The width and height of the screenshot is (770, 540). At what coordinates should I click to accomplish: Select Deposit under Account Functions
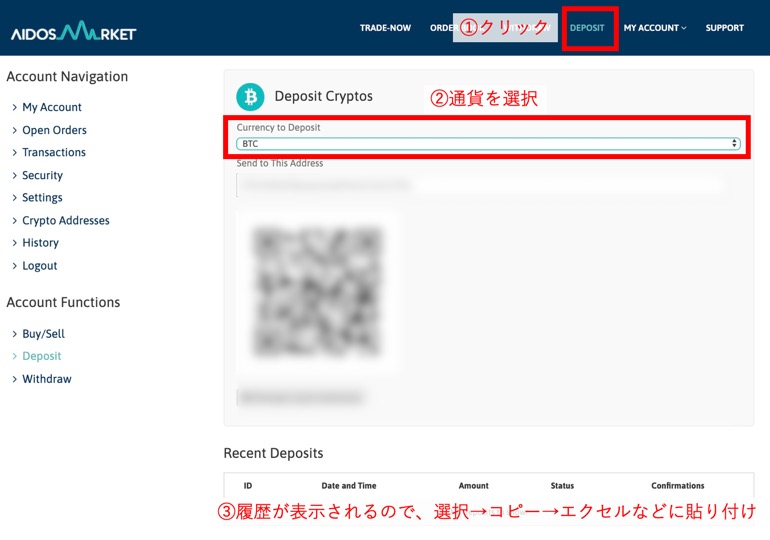point(42,356)
